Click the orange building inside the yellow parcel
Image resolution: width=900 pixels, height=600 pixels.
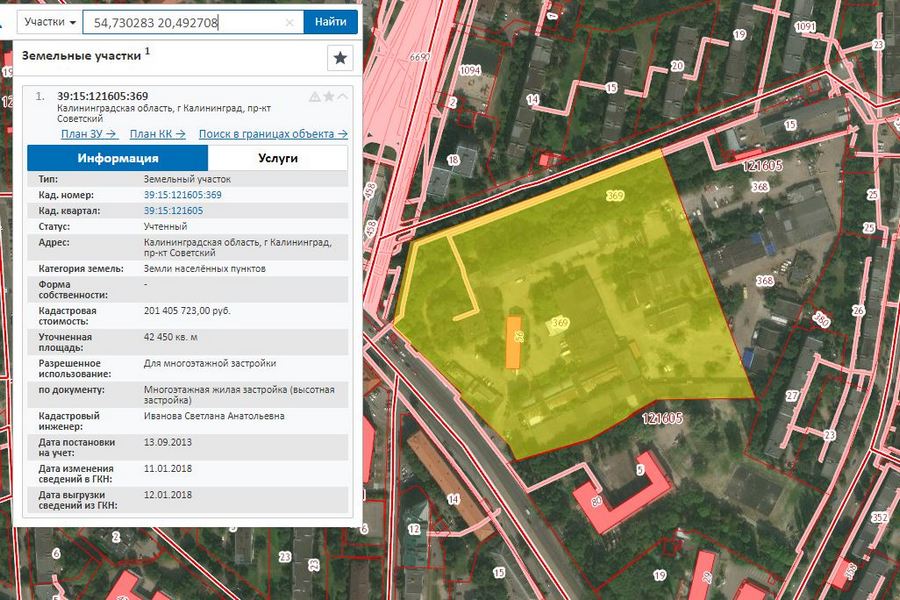point(513,343)
